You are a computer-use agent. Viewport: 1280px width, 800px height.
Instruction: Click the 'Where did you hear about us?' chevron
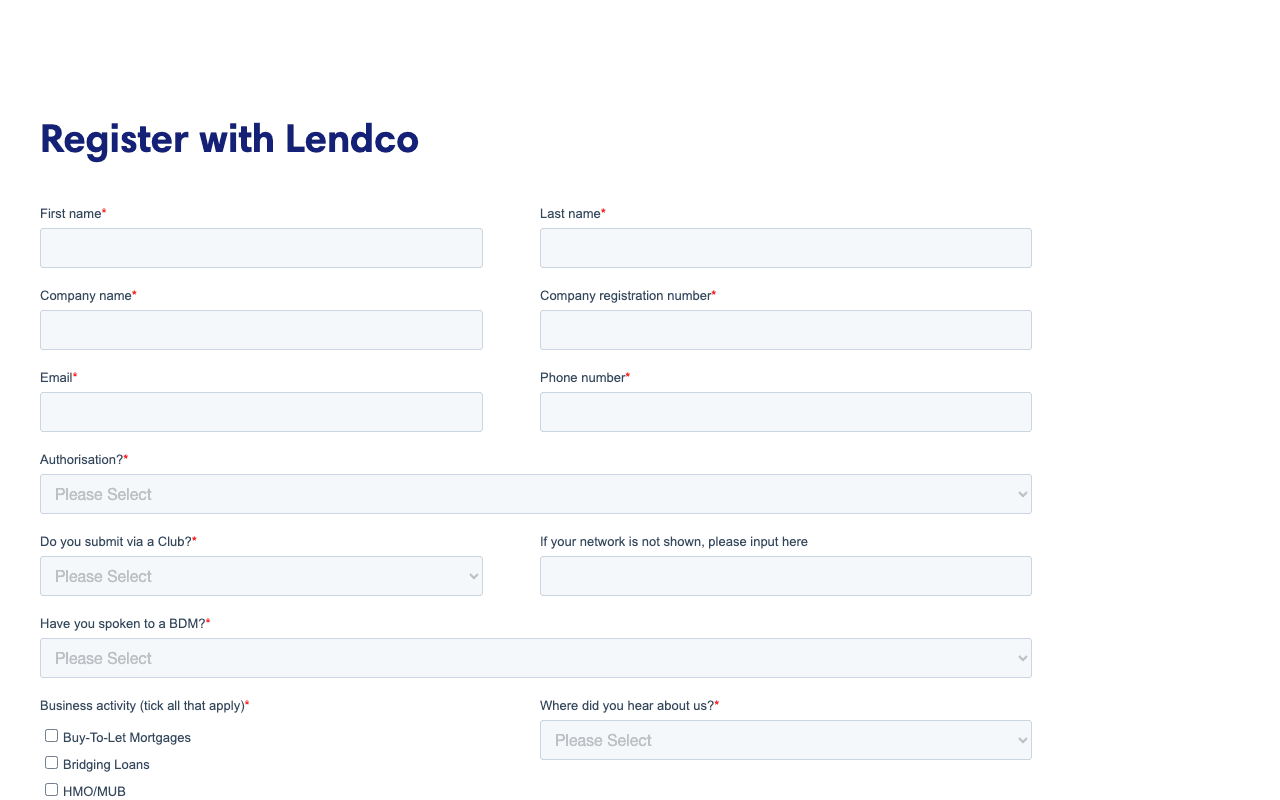(x=1022, y=740)
